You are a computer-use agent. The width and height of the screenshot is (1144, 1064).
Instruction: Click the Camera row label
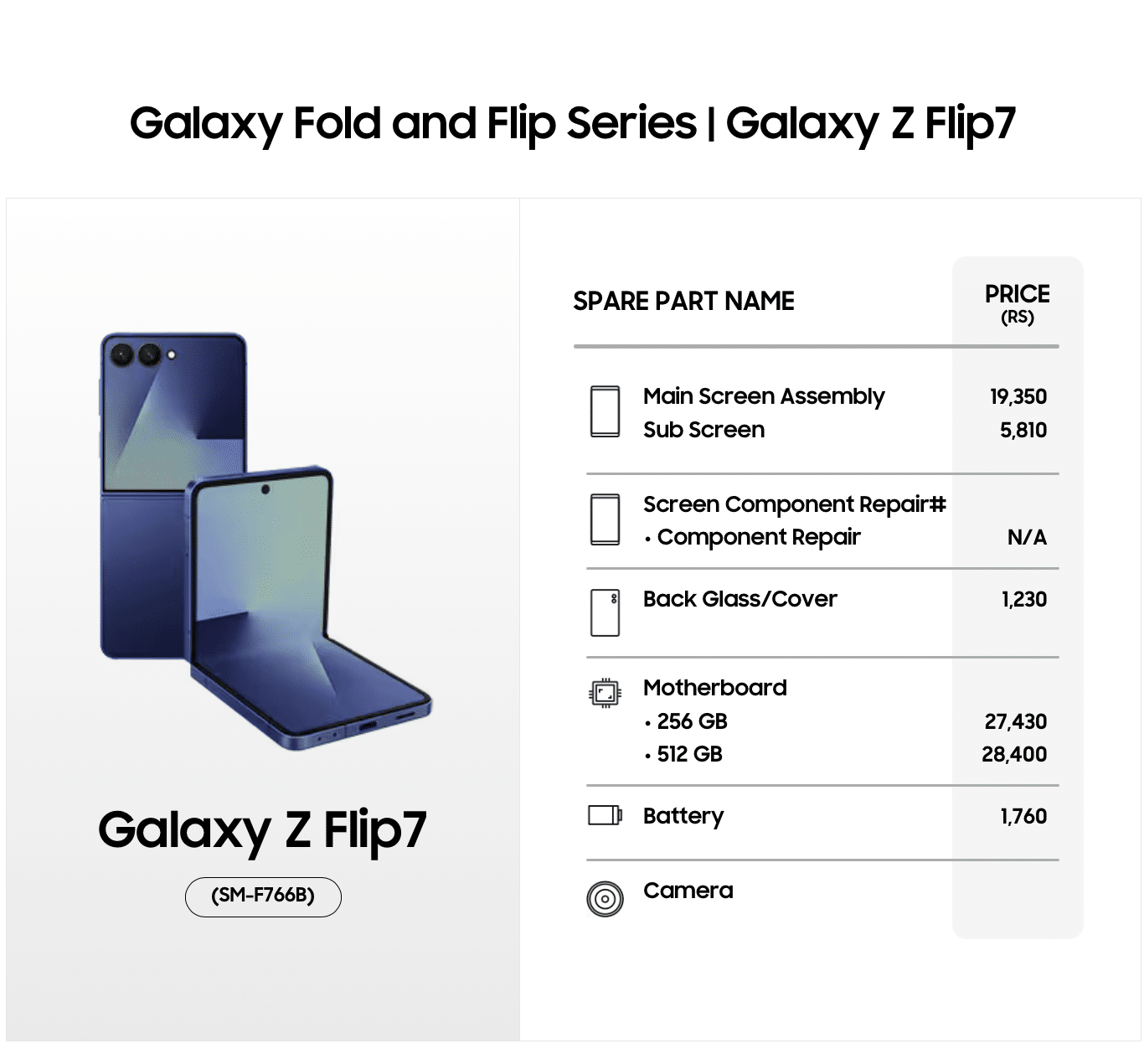[688, 891]
